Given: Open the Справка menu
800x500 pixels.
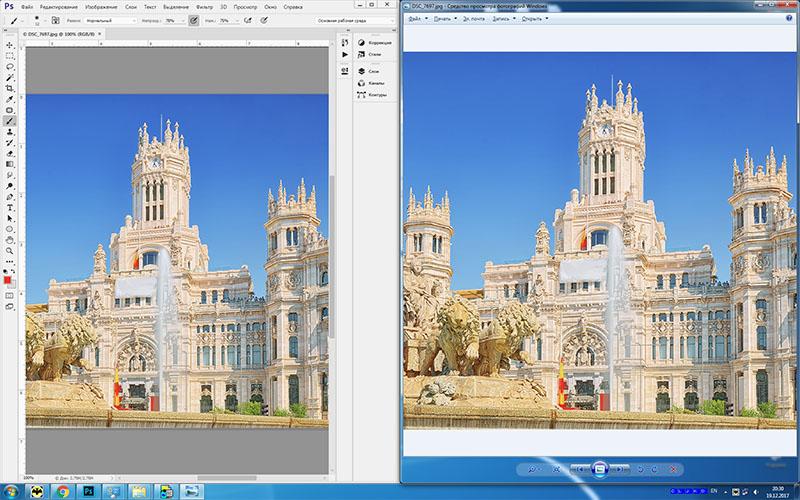Looking at the screenshot, I should pyautogui.click(x=293, y=7).
